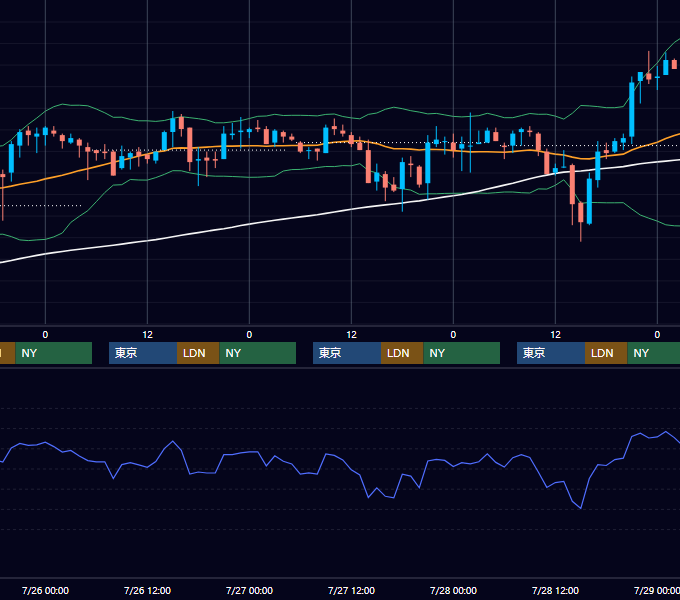Screen dimensions: 680x600
Task: Click the LDN session block after 7/26 12:00
Action: 198,353
